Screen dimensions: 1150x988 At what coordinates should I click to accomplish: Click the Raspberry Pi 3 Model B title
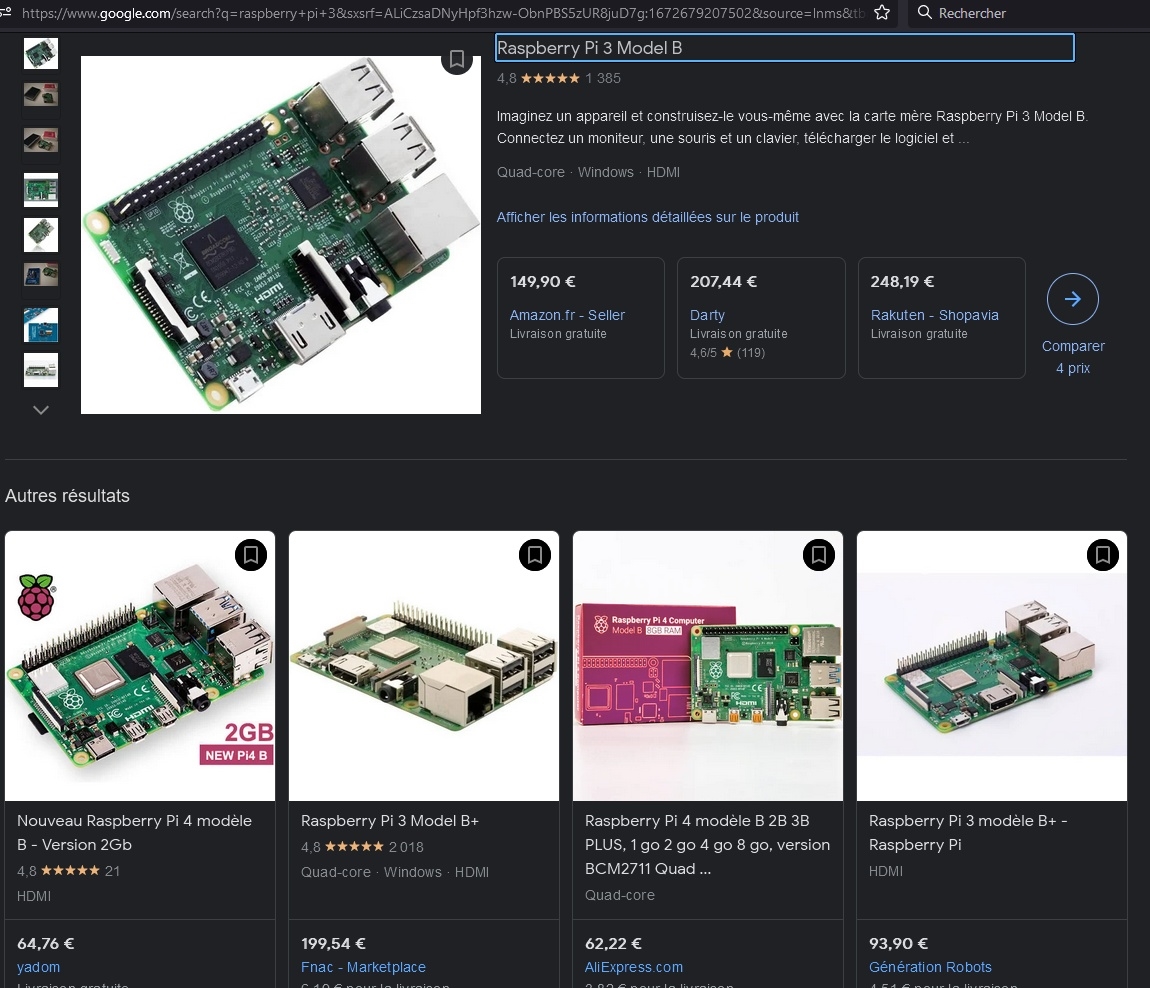point(589,48)
